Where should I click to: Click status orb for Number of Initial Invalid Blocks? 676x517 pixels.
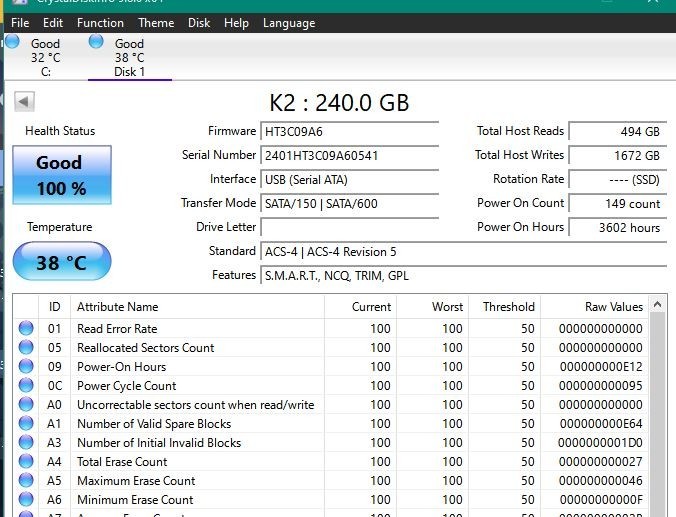point(26,442)
